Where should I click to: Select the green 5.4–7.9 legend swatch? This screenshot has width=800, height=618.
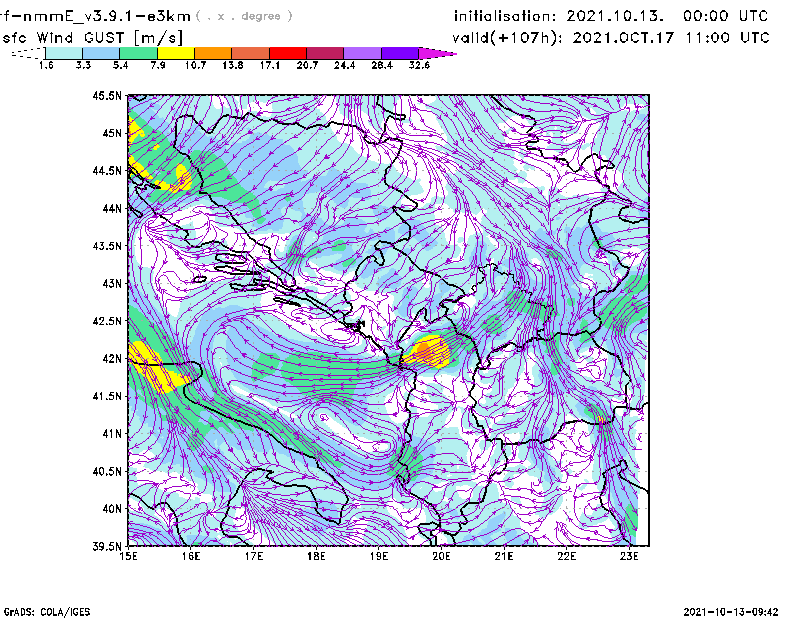(138, 53)
